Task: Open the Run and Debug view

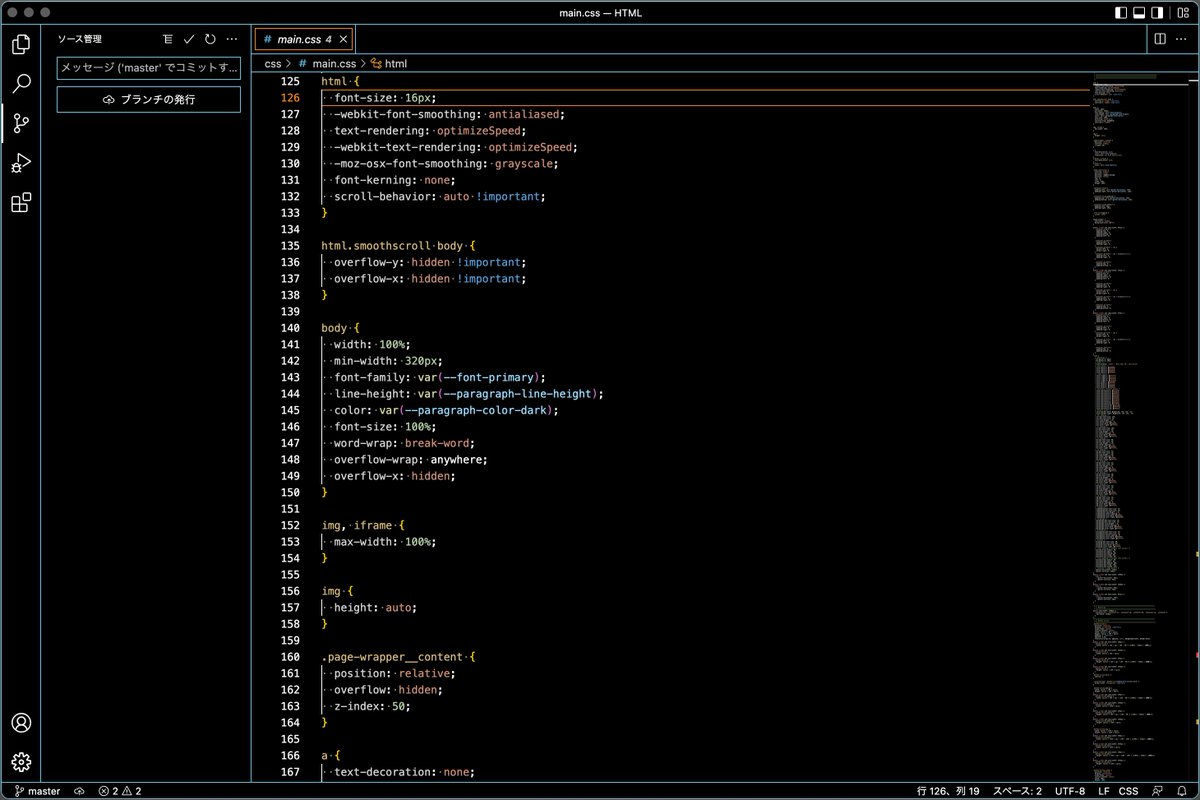Action: [21, 163]
